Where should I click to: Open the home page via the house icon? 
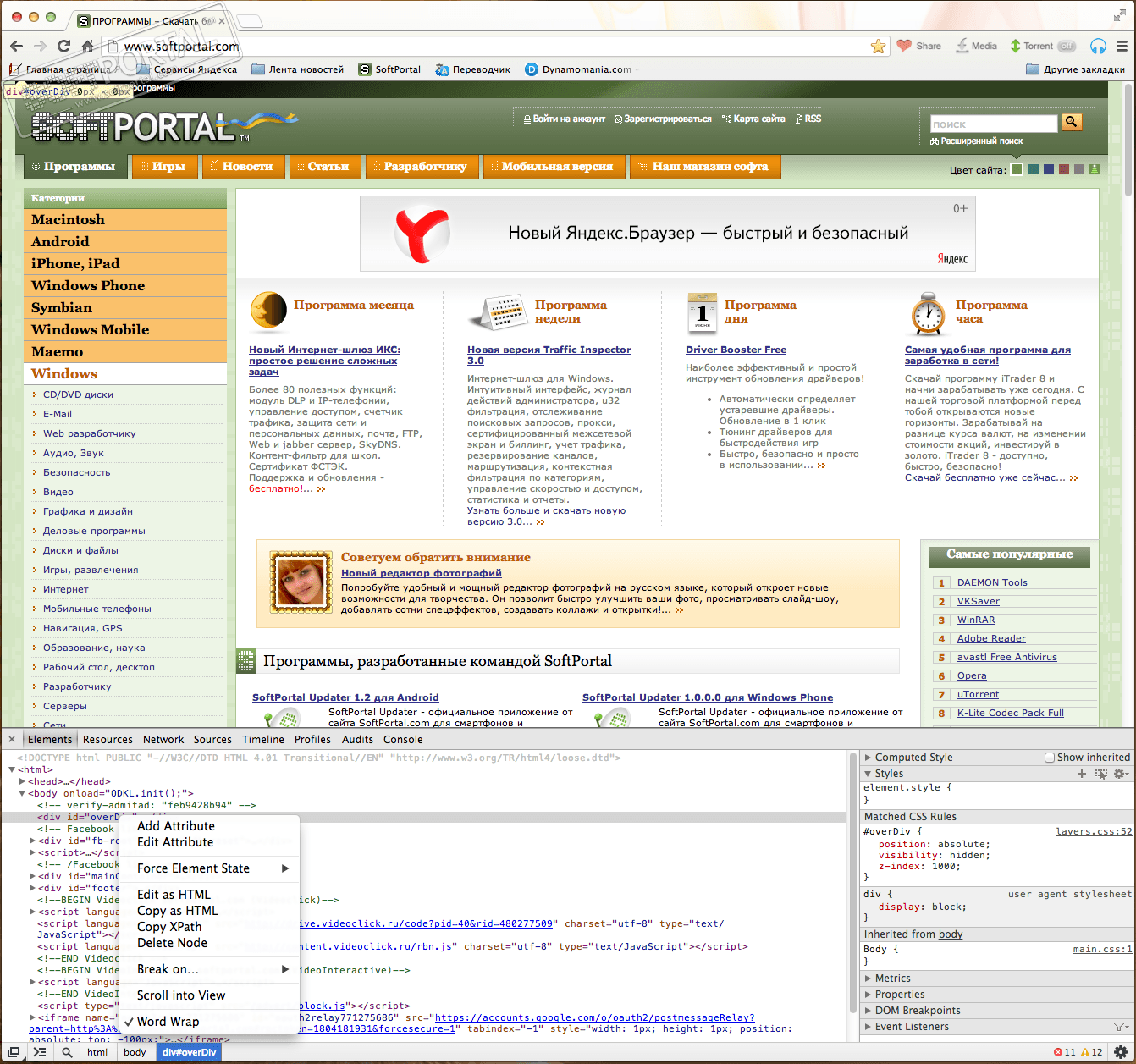[87, 46]
